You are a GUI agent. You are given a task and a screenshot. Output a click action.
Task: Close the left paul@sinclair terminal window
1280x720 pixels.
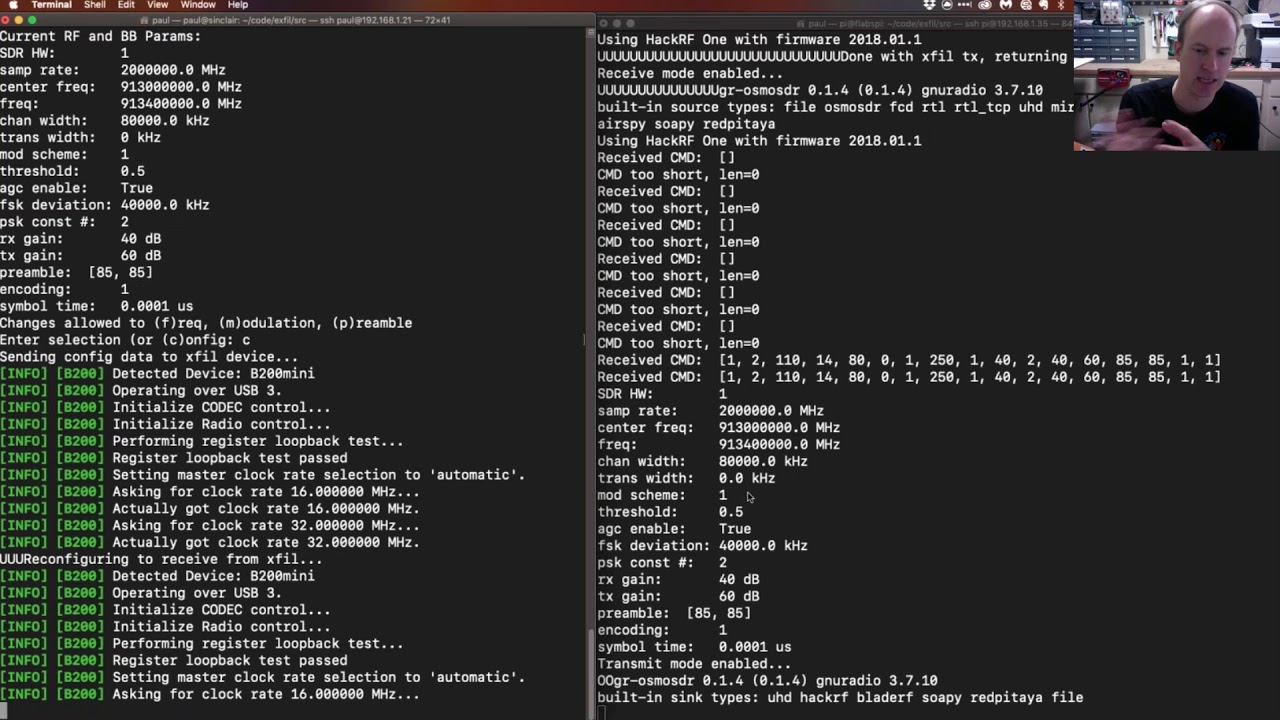(5, 20)
